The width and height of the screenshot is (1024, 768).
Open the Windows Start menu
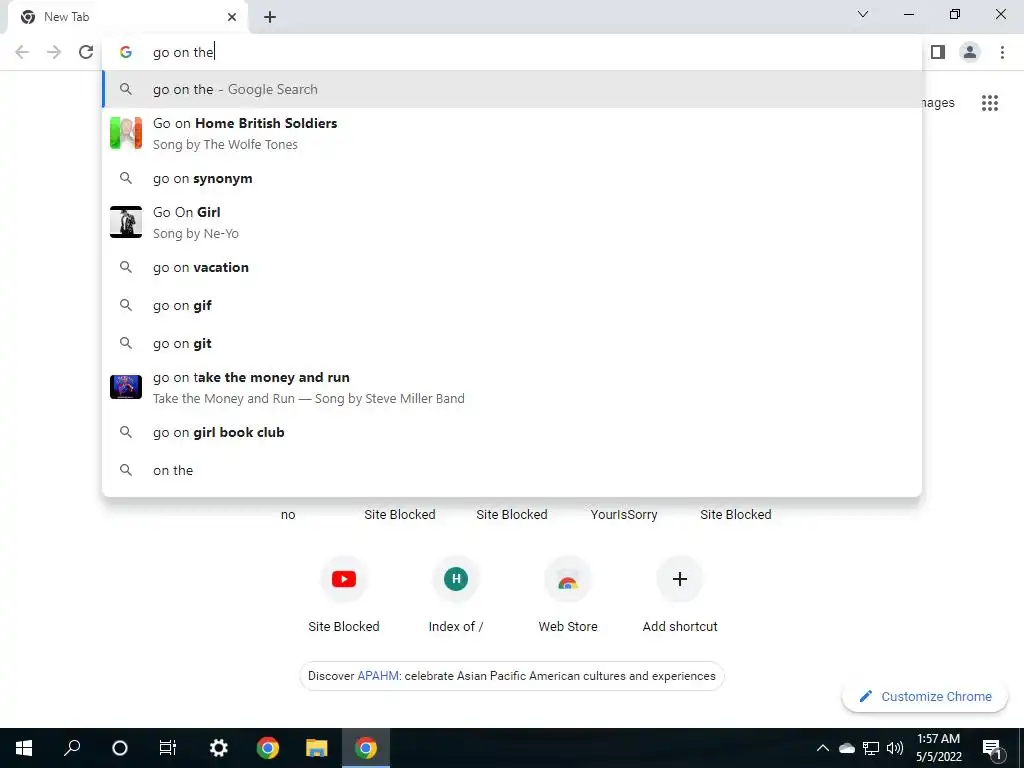click(24, 748)
